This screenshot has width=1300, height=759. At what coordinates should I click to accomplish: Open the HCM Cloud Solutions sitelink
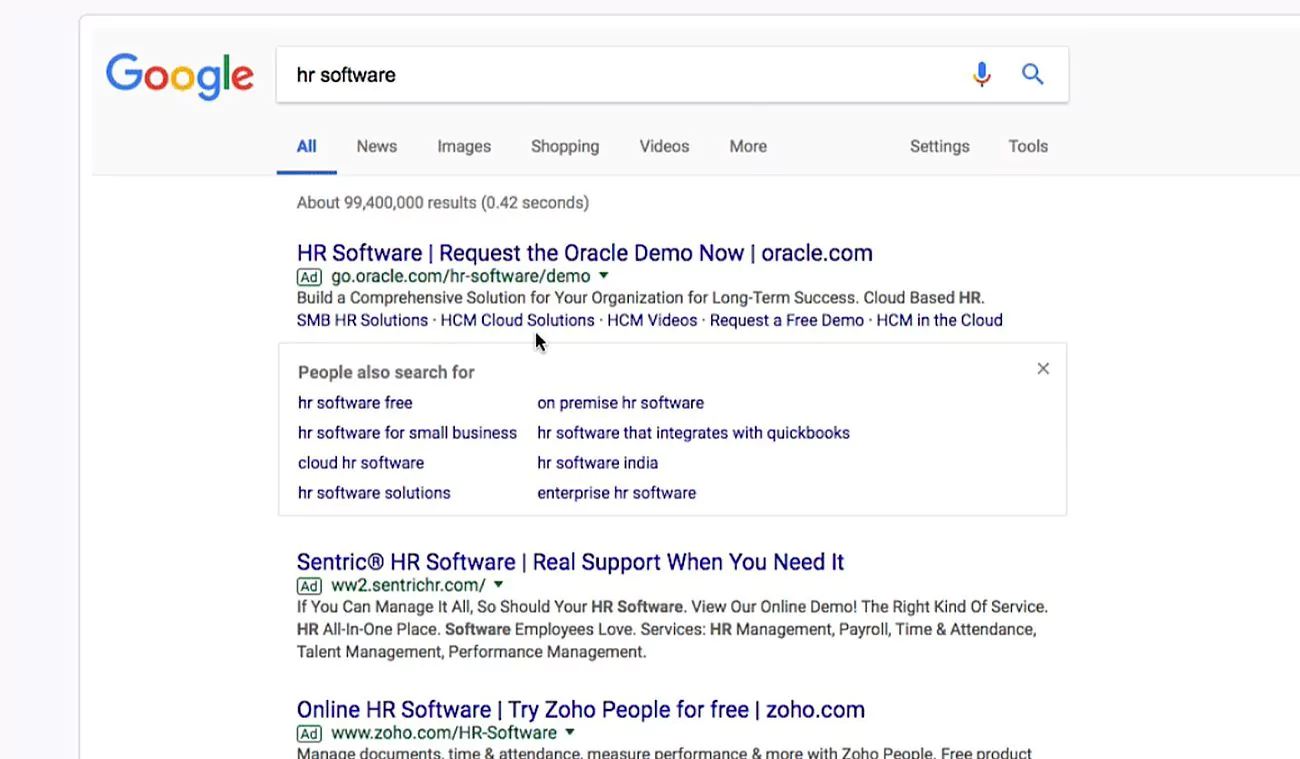(518, 320)
